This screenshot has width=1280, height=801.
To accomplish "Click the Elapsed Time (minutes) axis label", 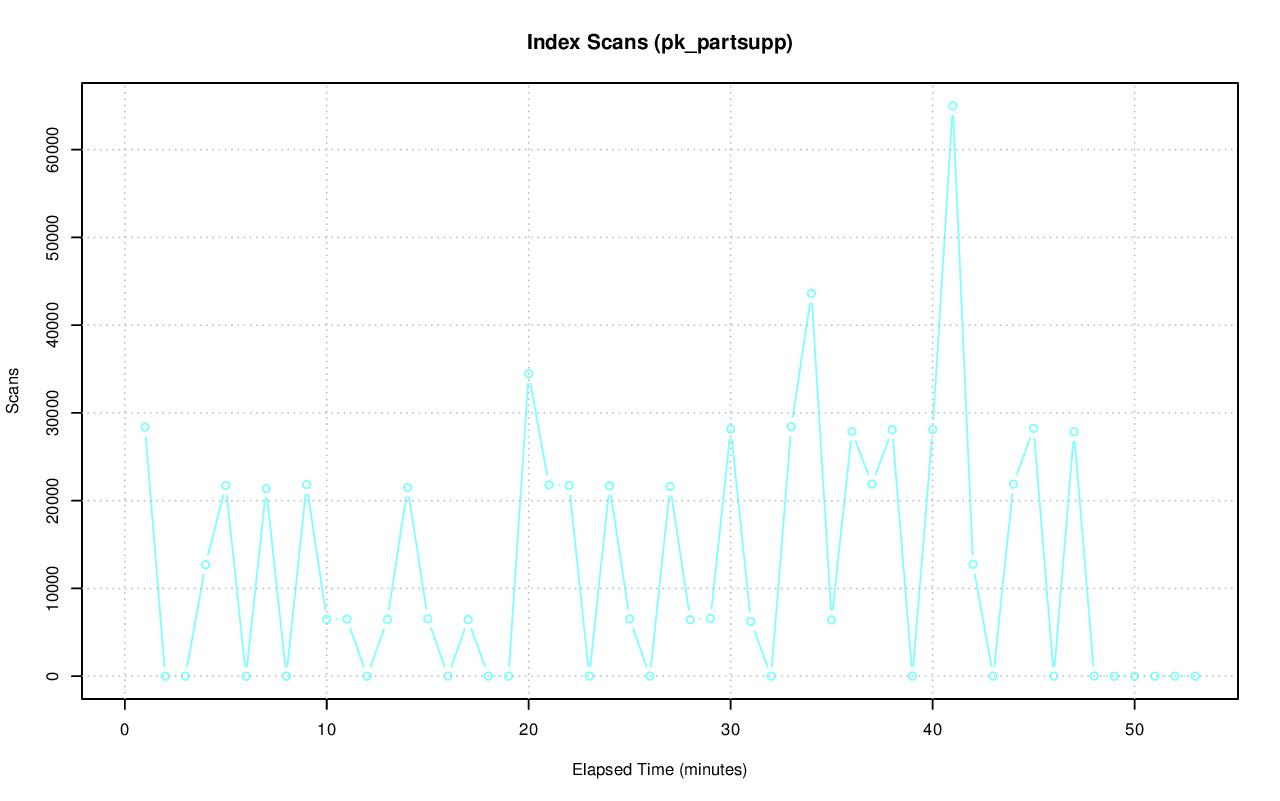I will [659, 770].
